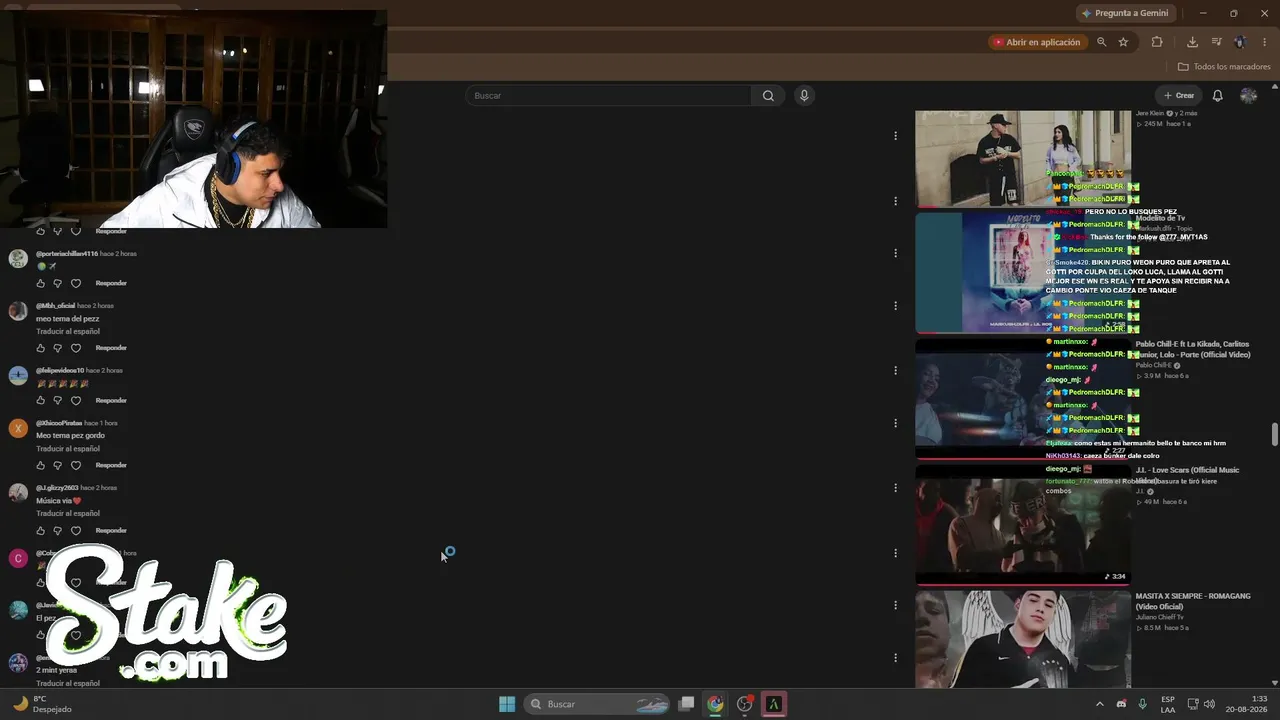Translate the 'meo tema del pezz' comment
The image size is (1280, 720).
(x=68, y=331)
